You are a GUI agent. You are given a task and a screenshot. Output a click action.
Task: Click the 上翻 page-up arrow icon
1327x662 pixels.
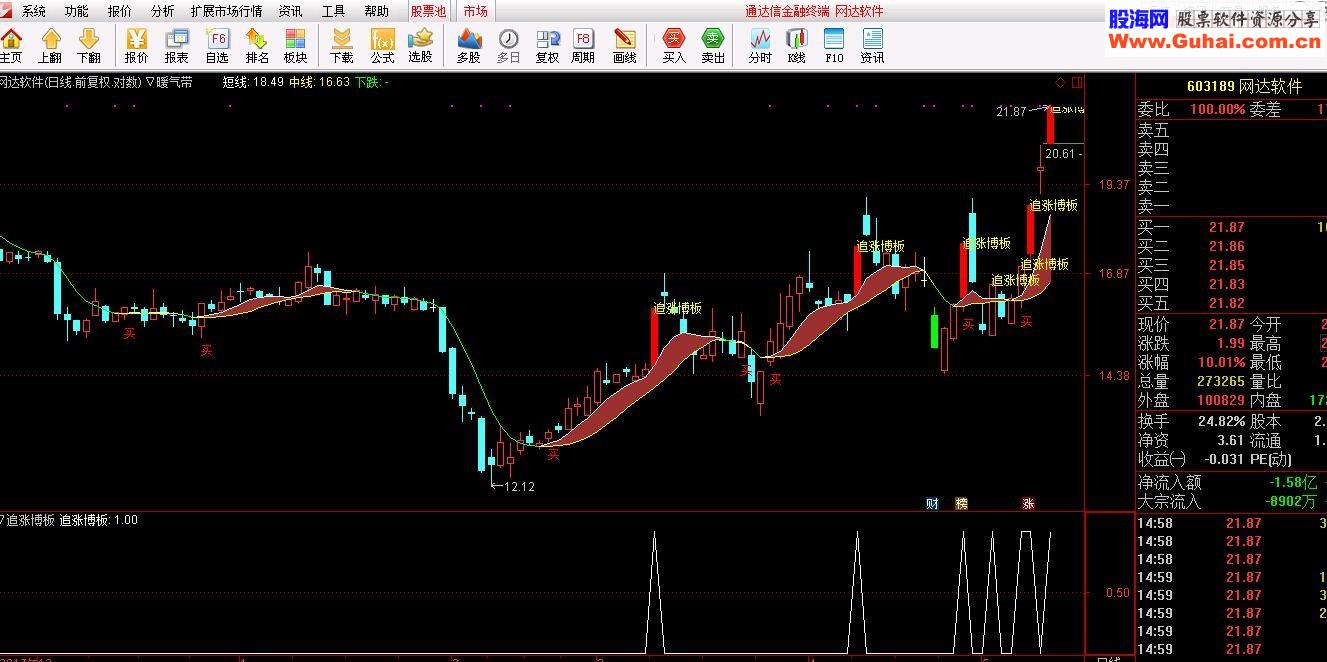(x=50, y=46)
